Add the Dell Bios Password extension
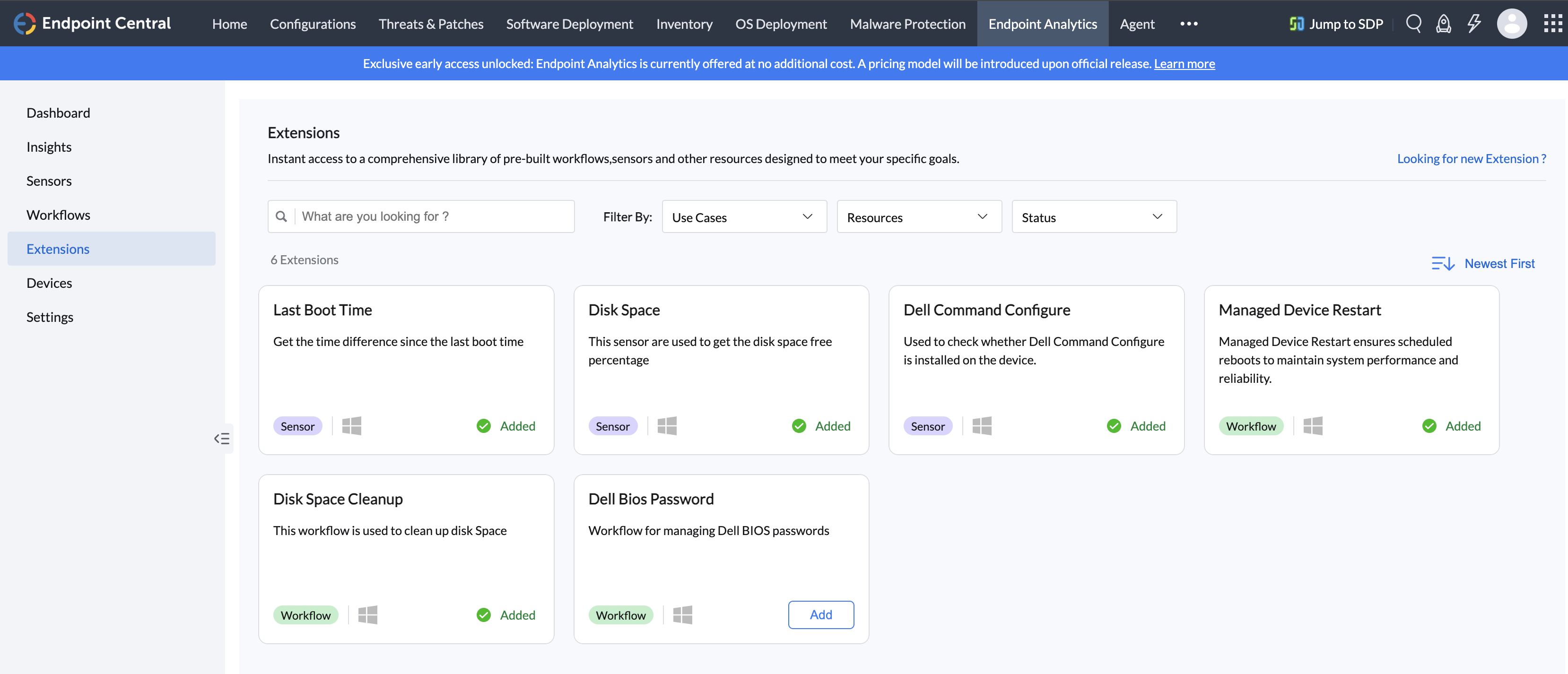Viewport: 1568px width, 674px height. (x=820, y=615)
